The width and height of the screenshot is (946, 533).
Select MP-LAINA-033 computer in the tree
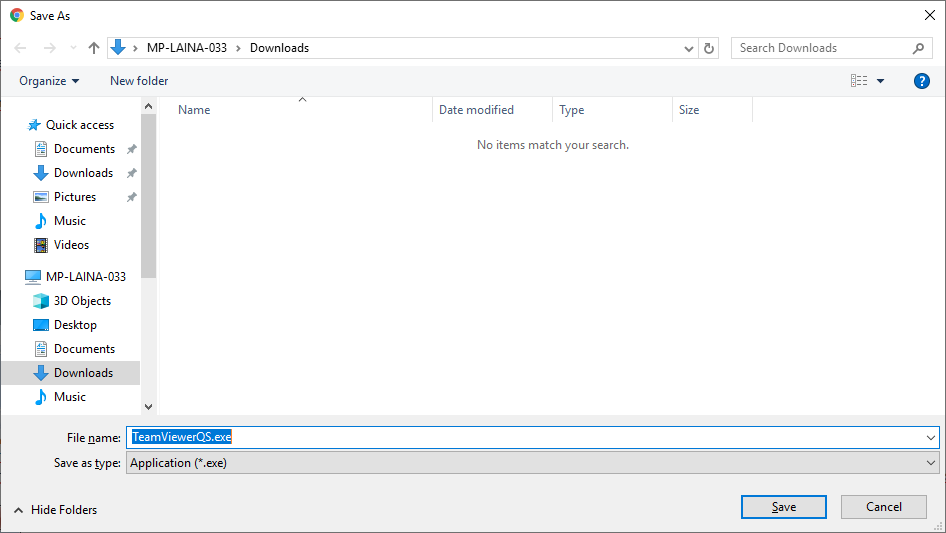coord(86,276)
